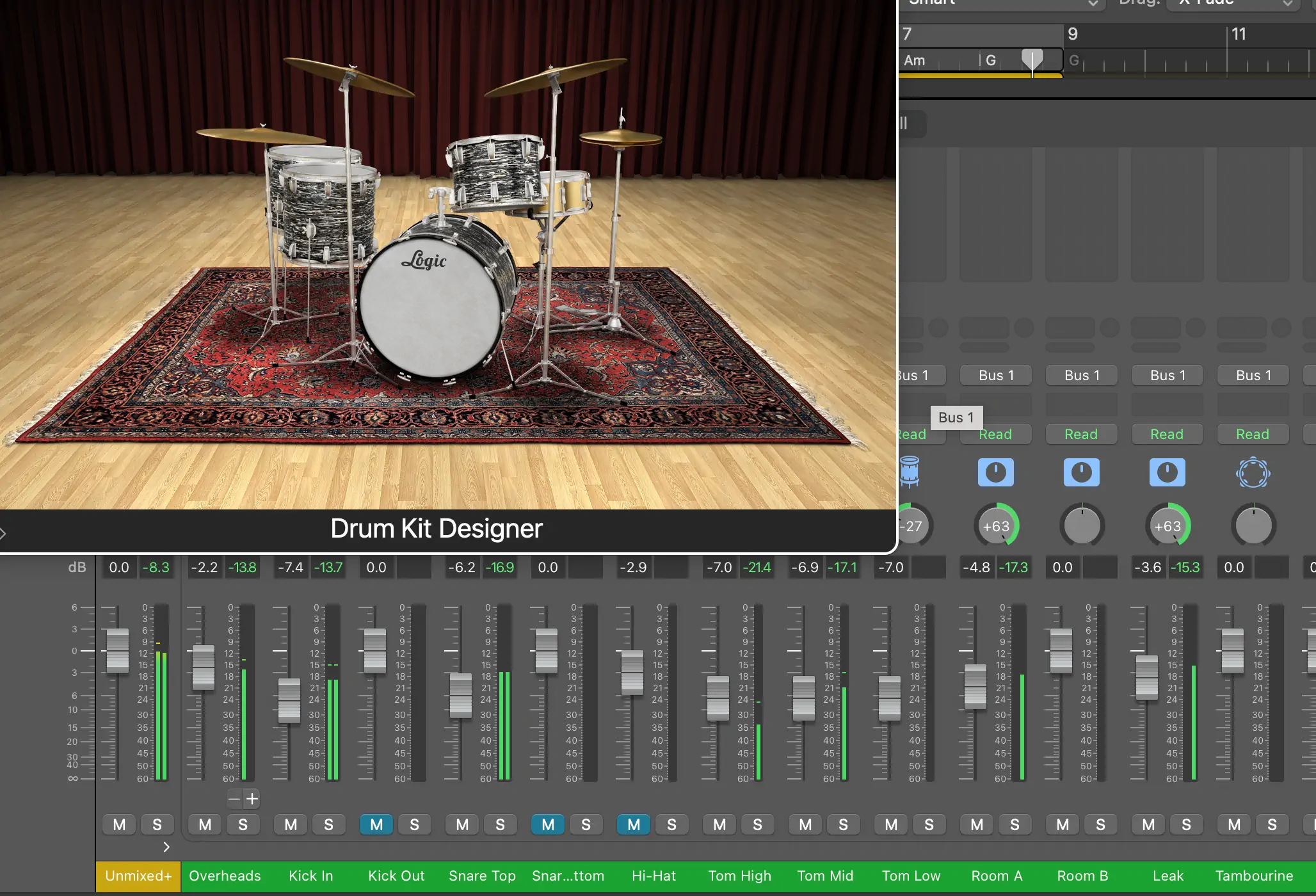Select the Hi-Hat channel name

point(654,876)
